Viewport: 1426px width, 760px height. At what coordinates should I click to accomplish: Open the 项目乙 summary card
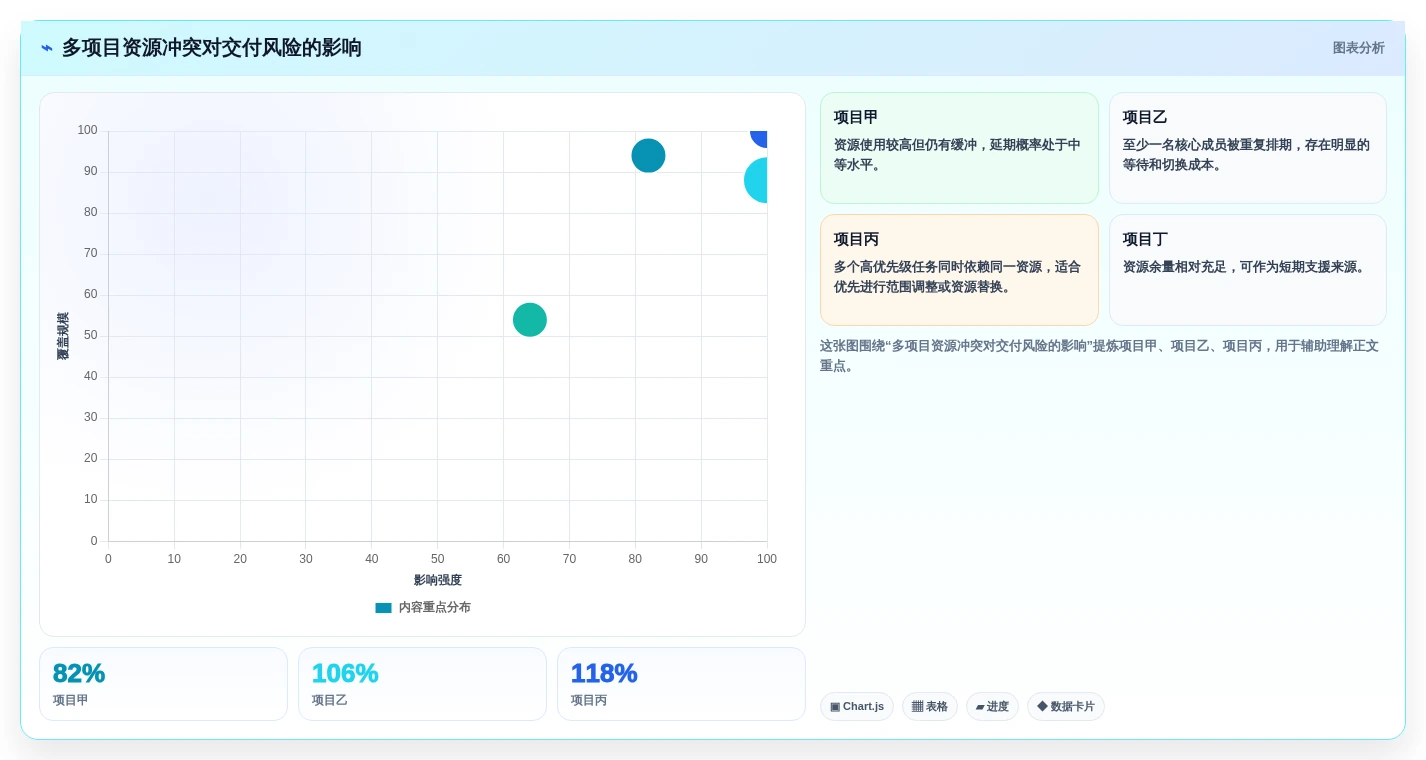point(1247,148)
